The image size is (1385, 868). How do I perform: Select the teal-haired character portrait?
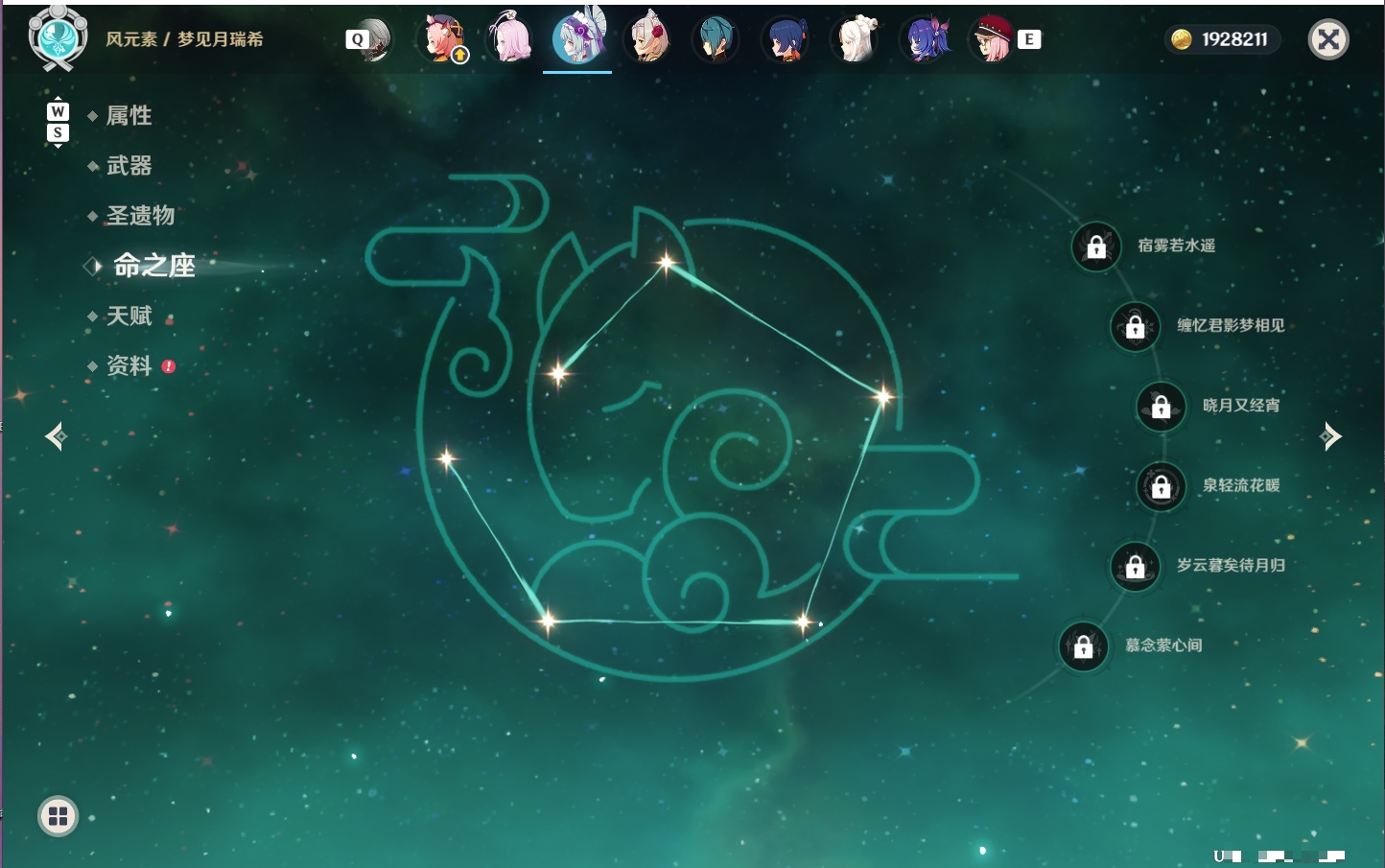click(716, 39)
